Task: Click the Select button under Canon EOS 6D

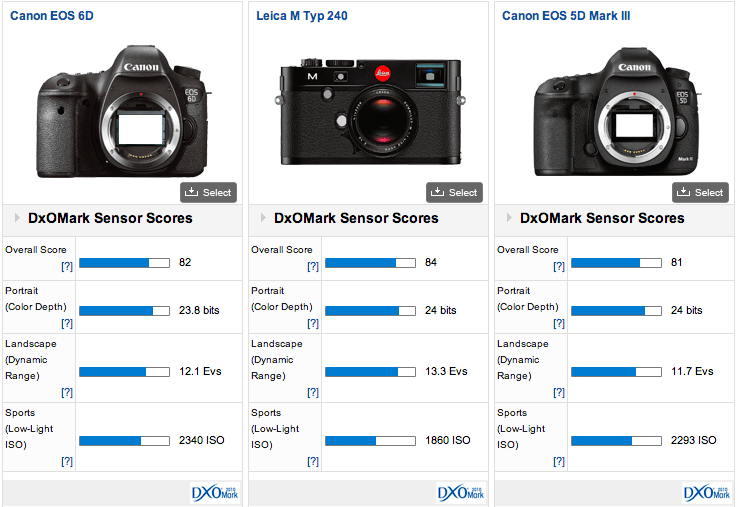Action: point(208,192)
